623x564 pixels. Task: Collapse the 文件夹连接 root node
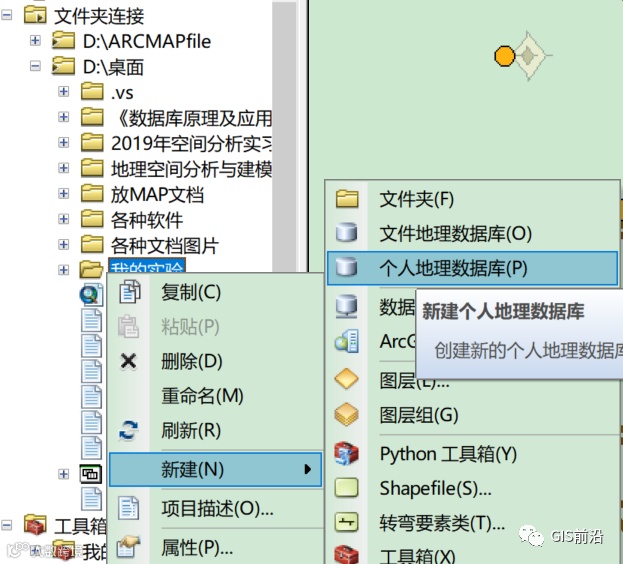click(7, 15)
